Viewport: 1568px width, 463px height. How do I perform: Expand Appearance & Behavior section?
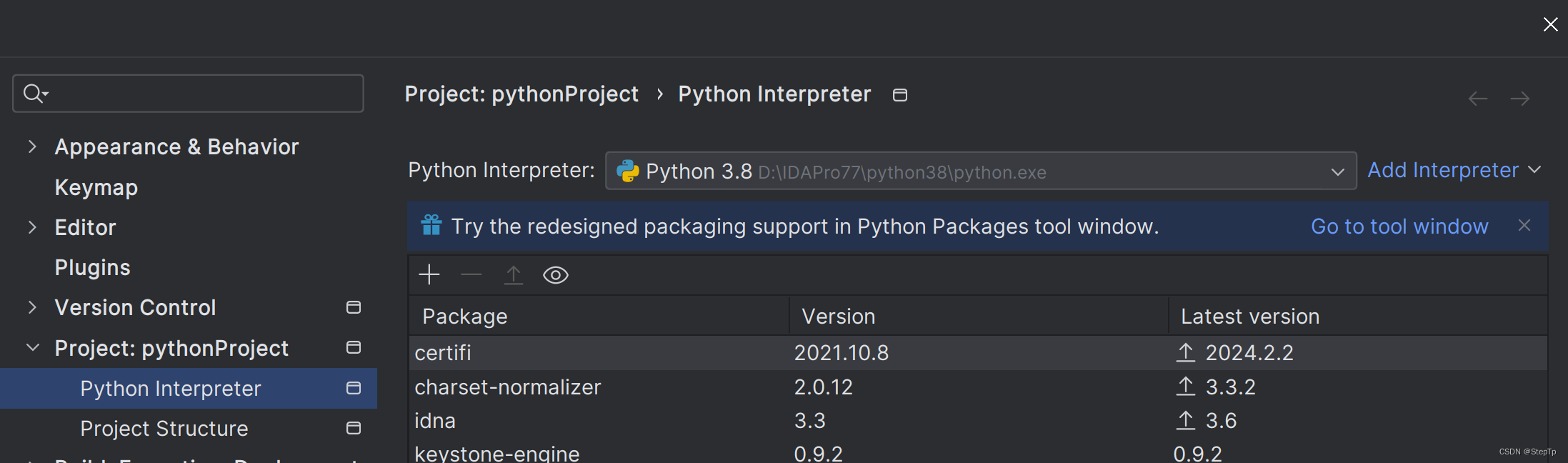31,146
